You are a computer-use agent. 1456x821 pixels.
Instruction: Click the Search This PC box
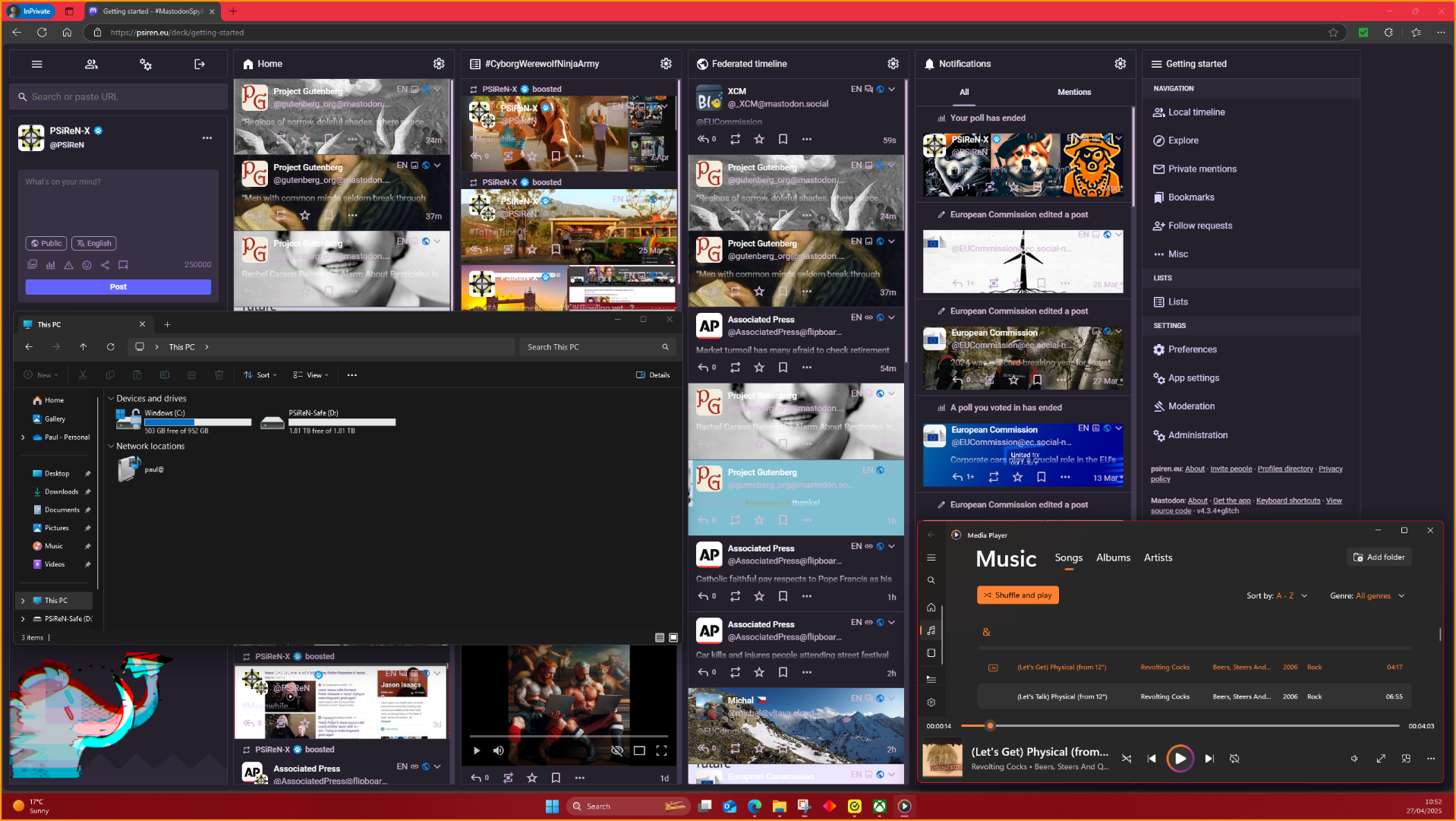(x=598, y=347)
